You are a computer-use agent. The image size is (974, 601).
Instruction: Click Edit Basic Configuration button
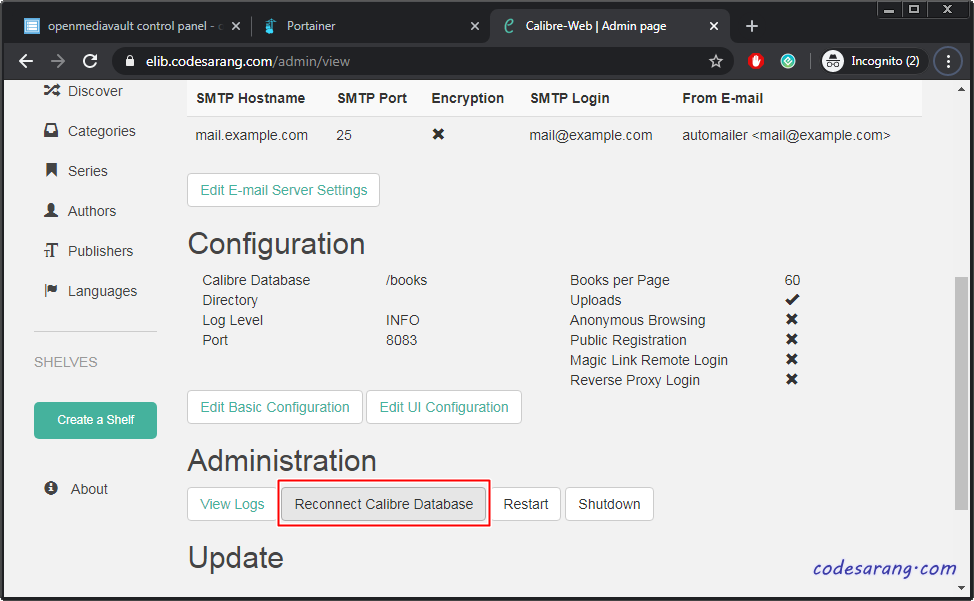coord(275,407)
